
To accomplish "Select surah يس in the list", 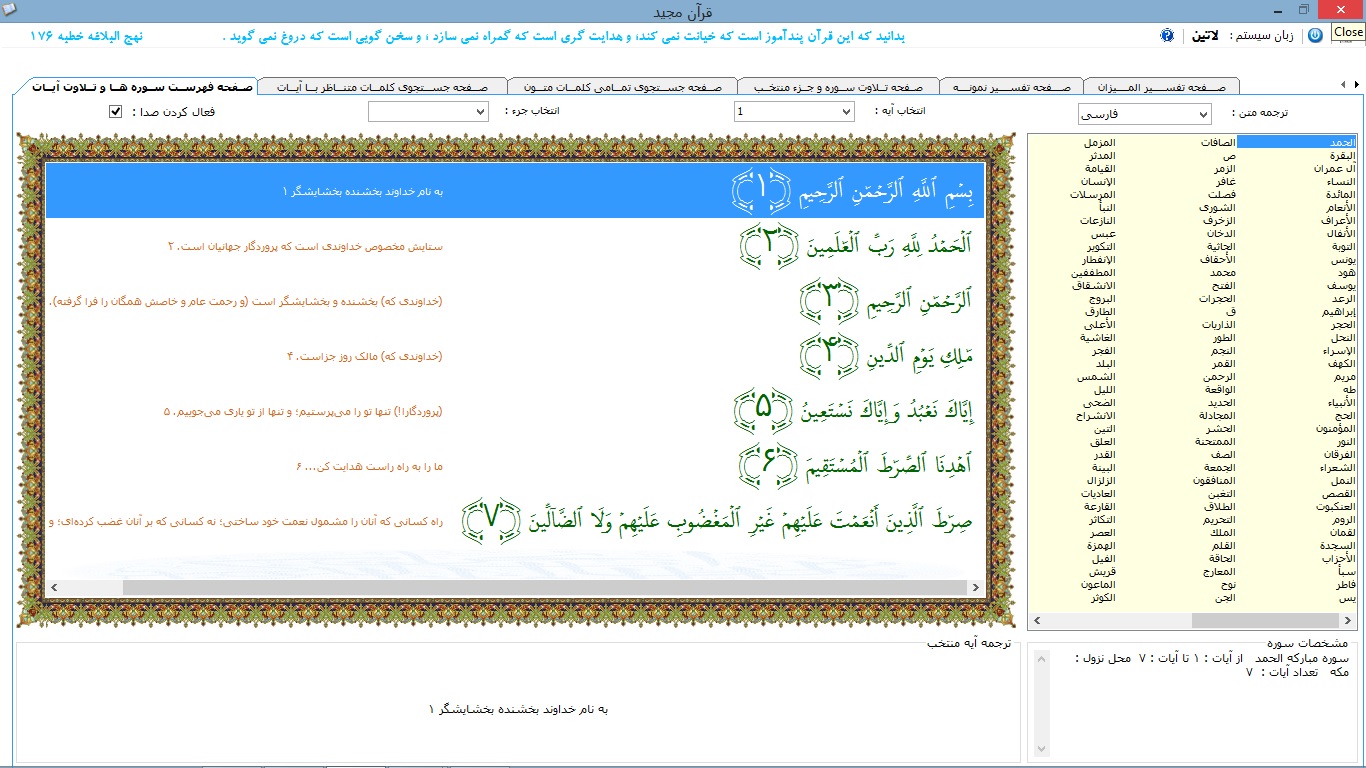I will 1348,598.
